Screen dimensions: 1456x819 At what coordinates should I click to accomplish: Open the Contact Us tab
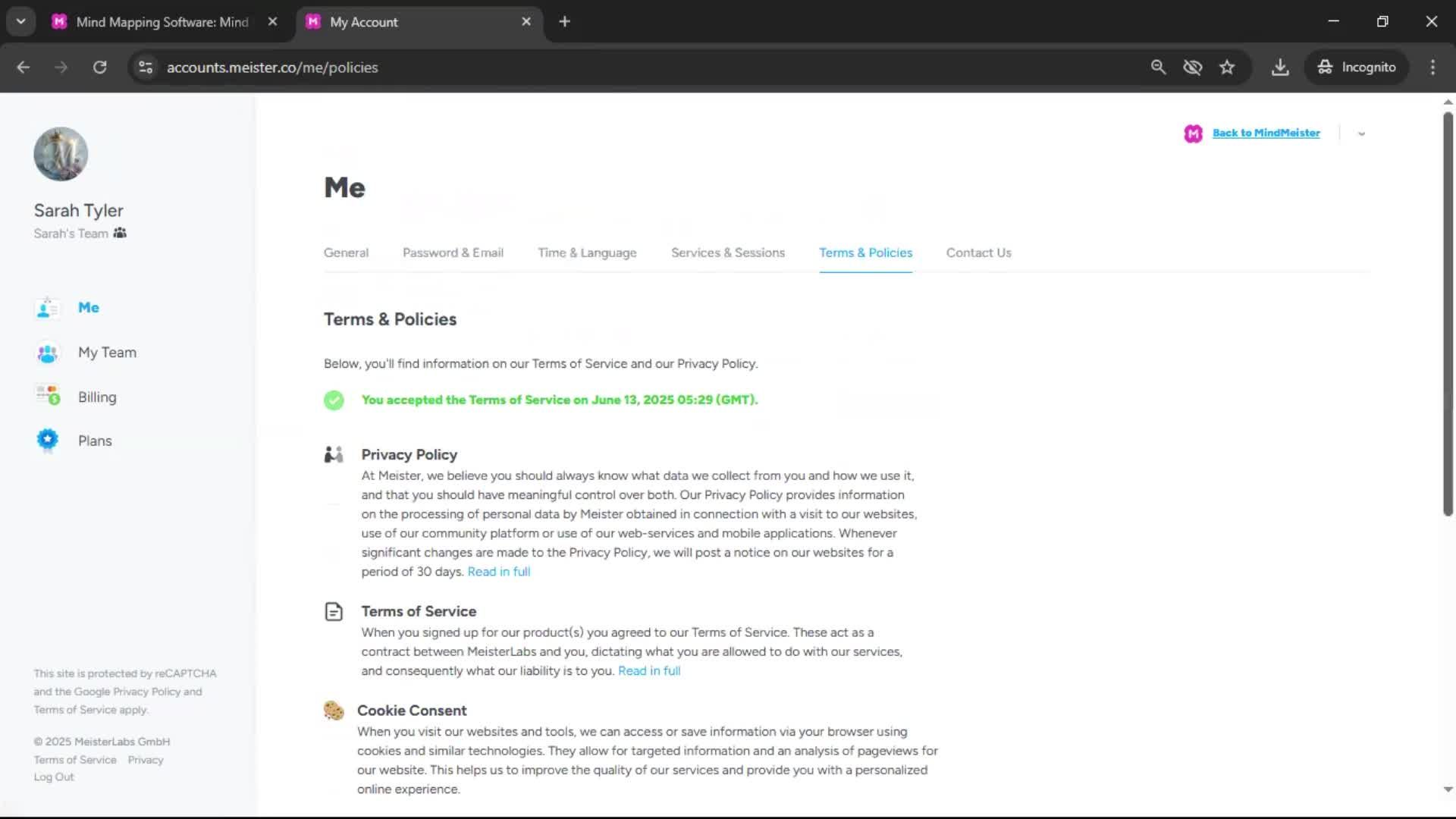(x=978, y=253)
